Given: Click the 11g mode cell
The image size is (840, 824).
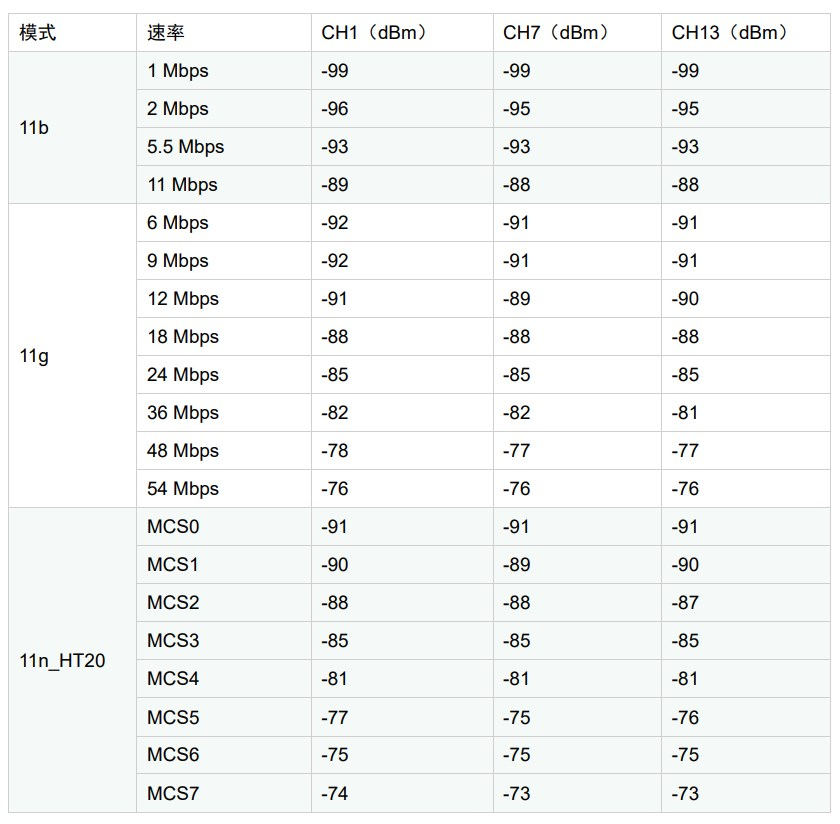Looking at the screenshot, I should (72, 356).
